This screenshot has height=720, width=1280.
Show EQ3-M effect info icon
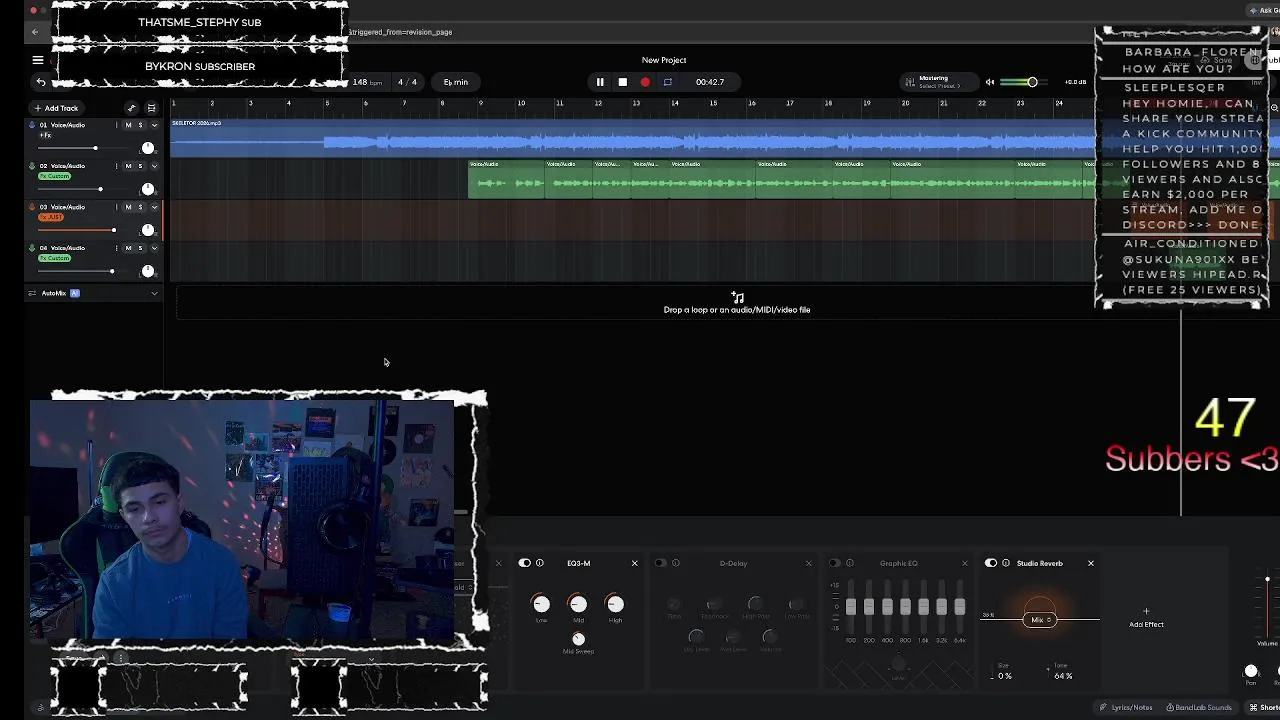[540, 563]
